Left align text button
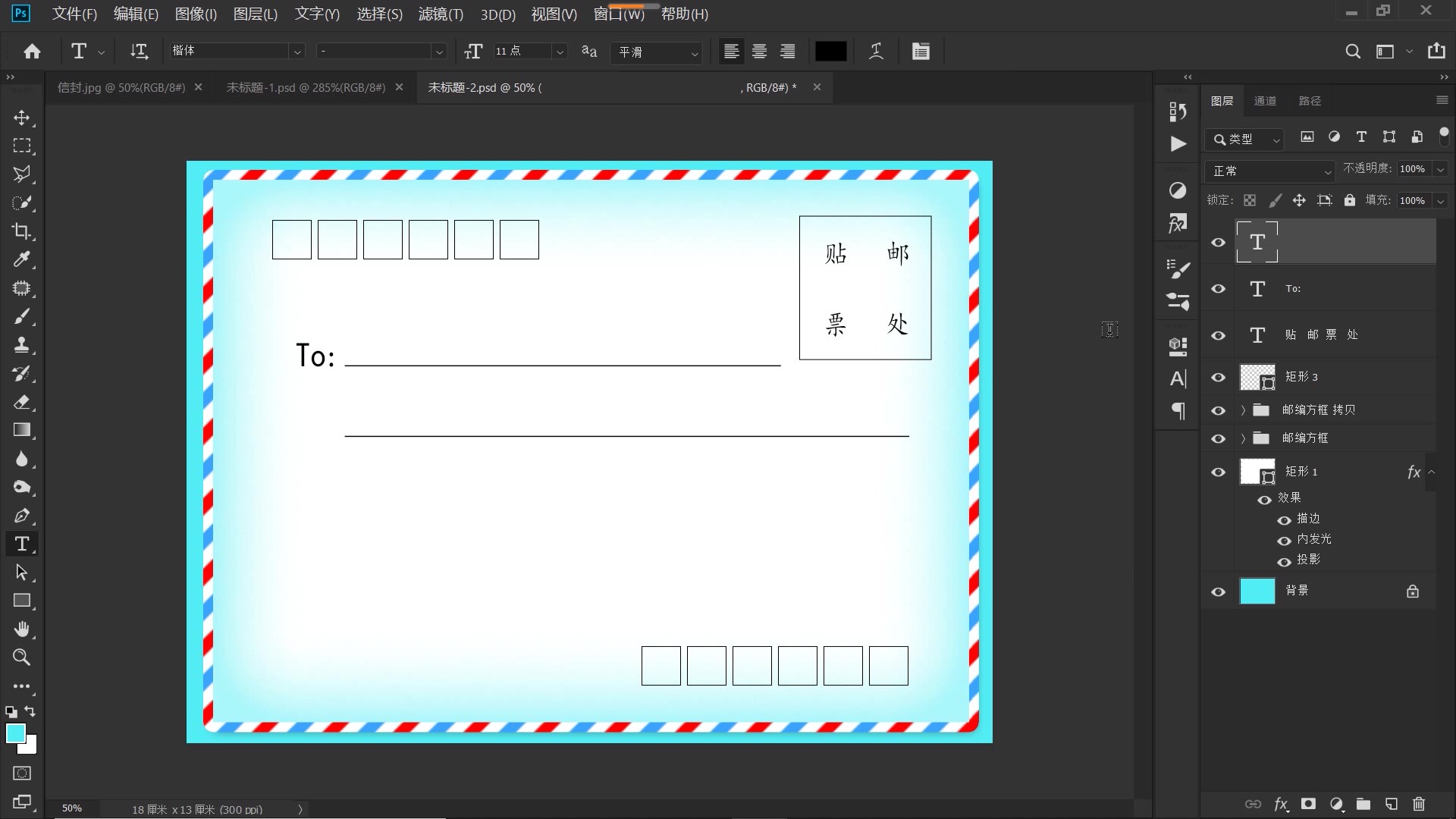The width and height of the screenshot is (1456, 819). [x=731, y=51]
